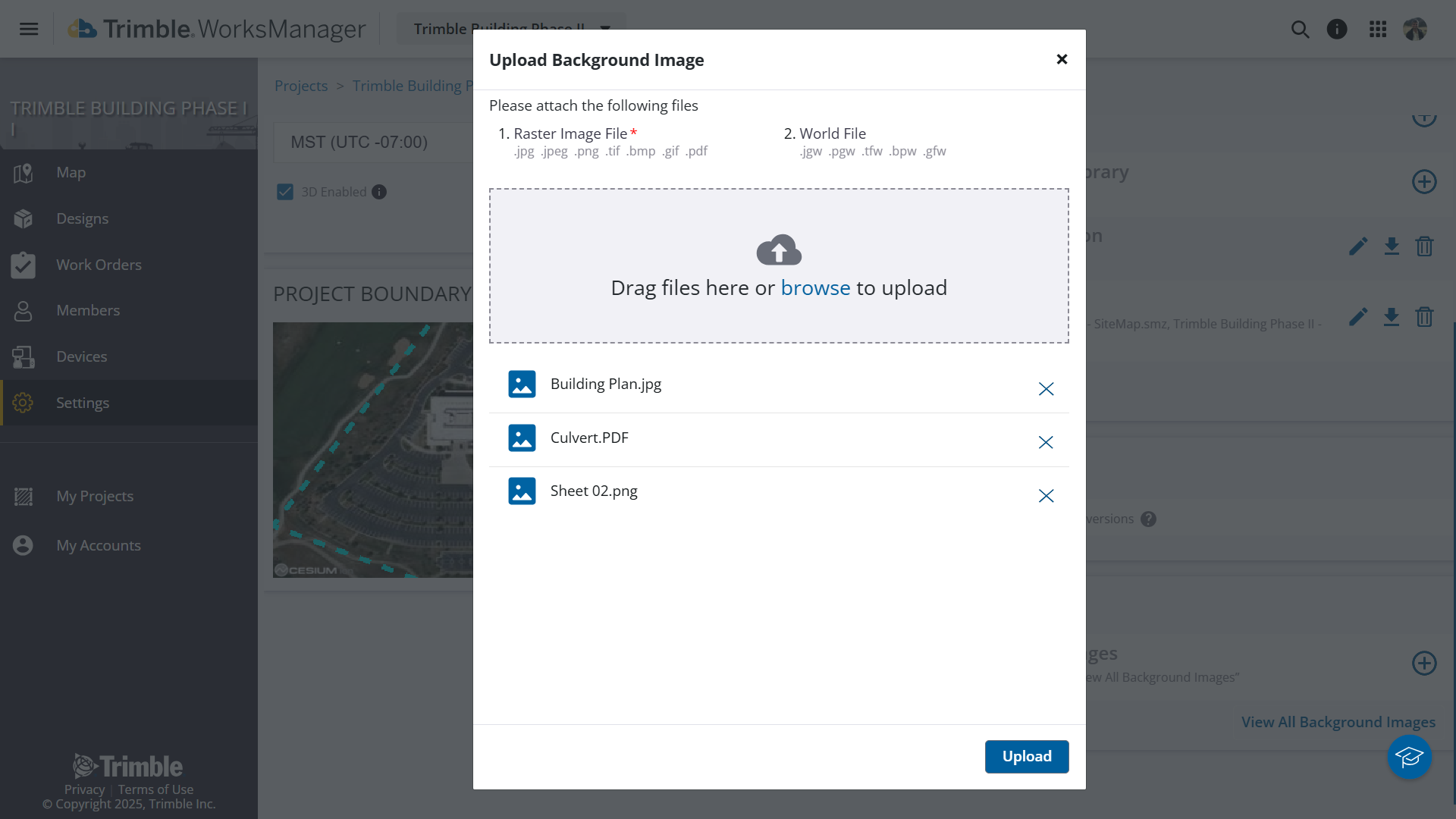The width and height of the screenshot is (1456, 819).
Task: Open the Settings section in sidebar
Action: click(x=129, y=403)
